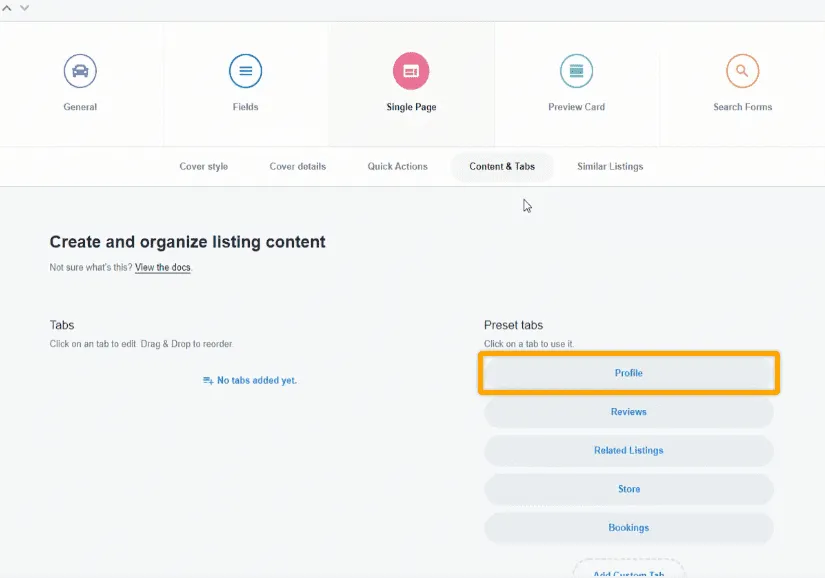
Task: Click the General car icon
Action: pos(80,71)
